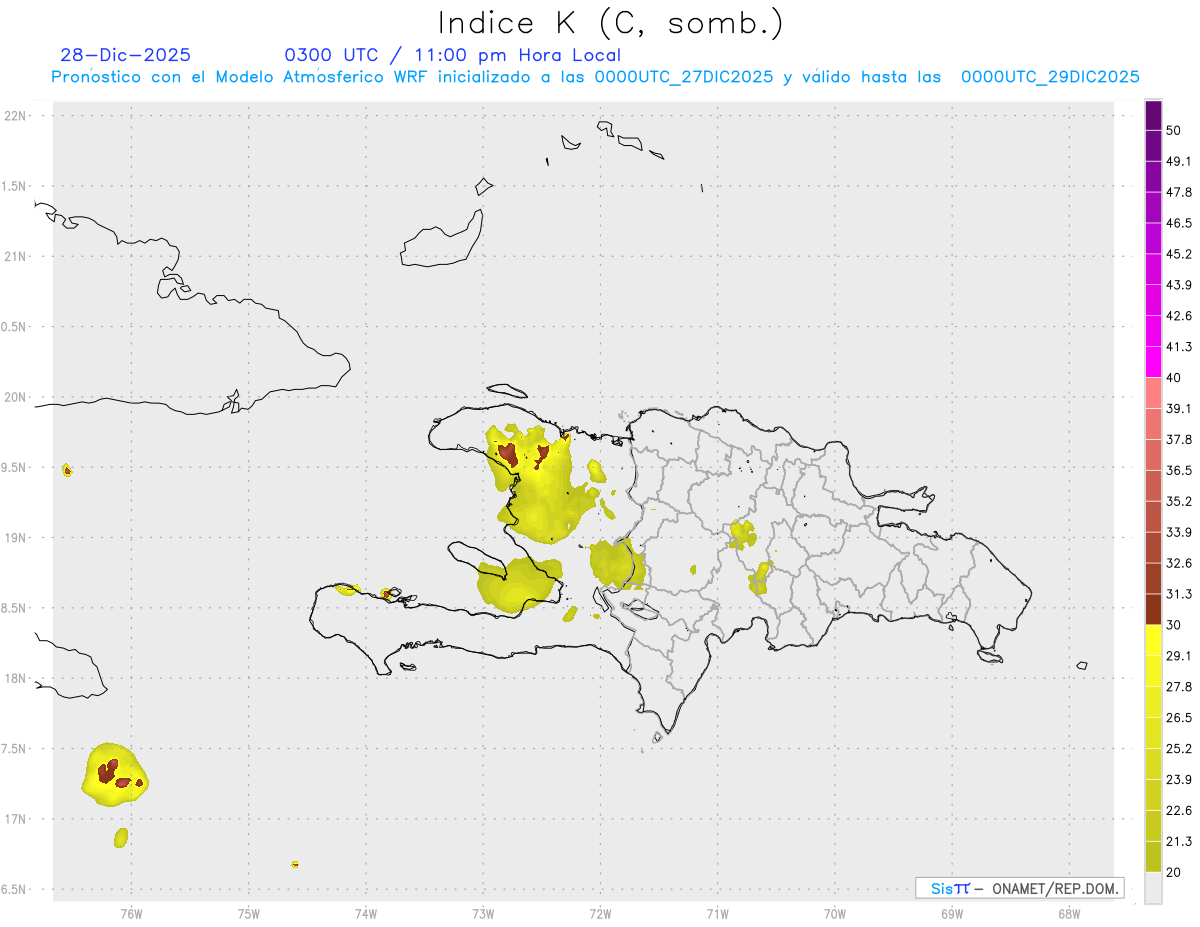Click the colorbar value "26.5"
The image size is (1200, 927).
click(x=1179, y=718)
